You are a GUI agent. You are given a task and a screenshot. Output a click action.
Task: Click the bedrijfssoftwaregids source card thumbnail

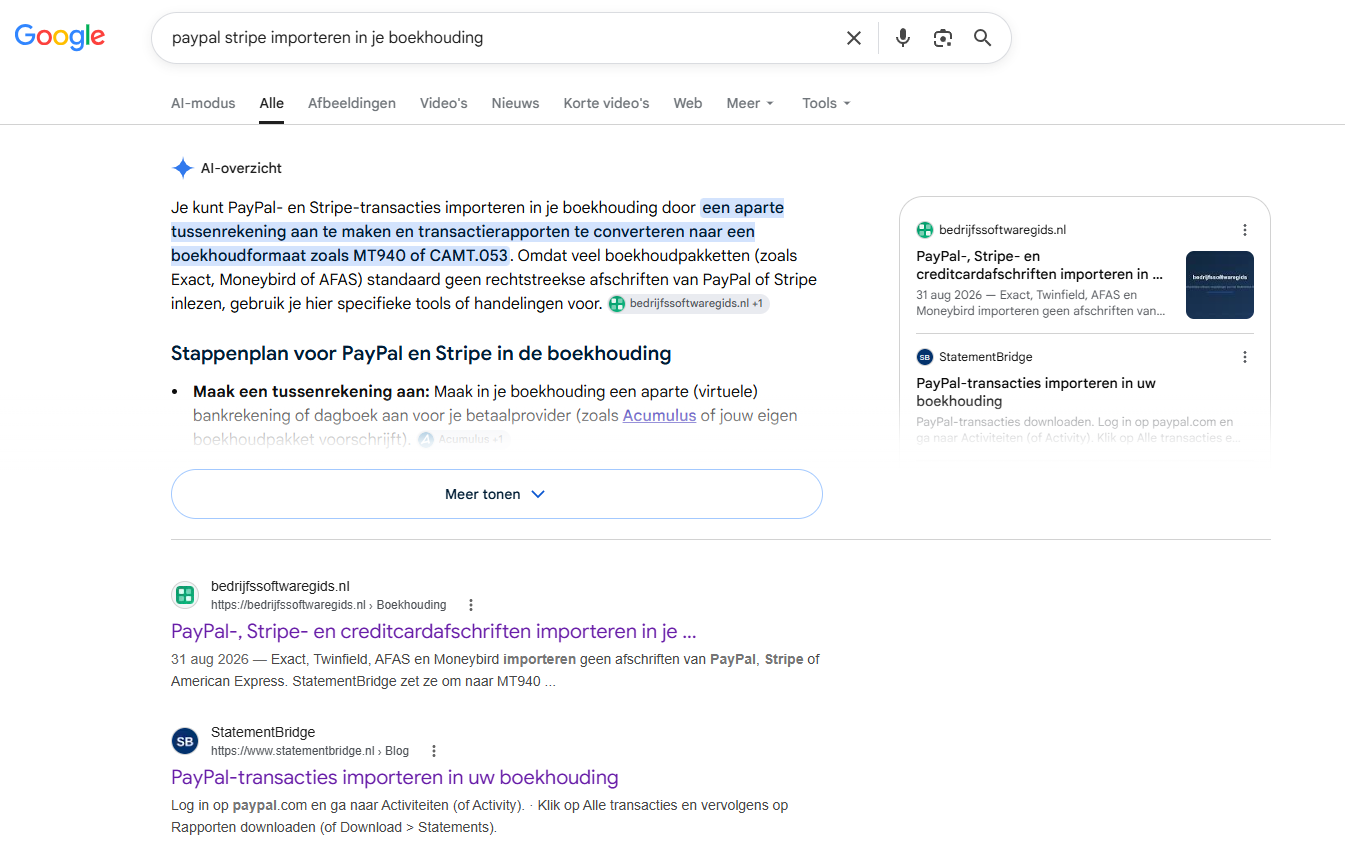1220,285
